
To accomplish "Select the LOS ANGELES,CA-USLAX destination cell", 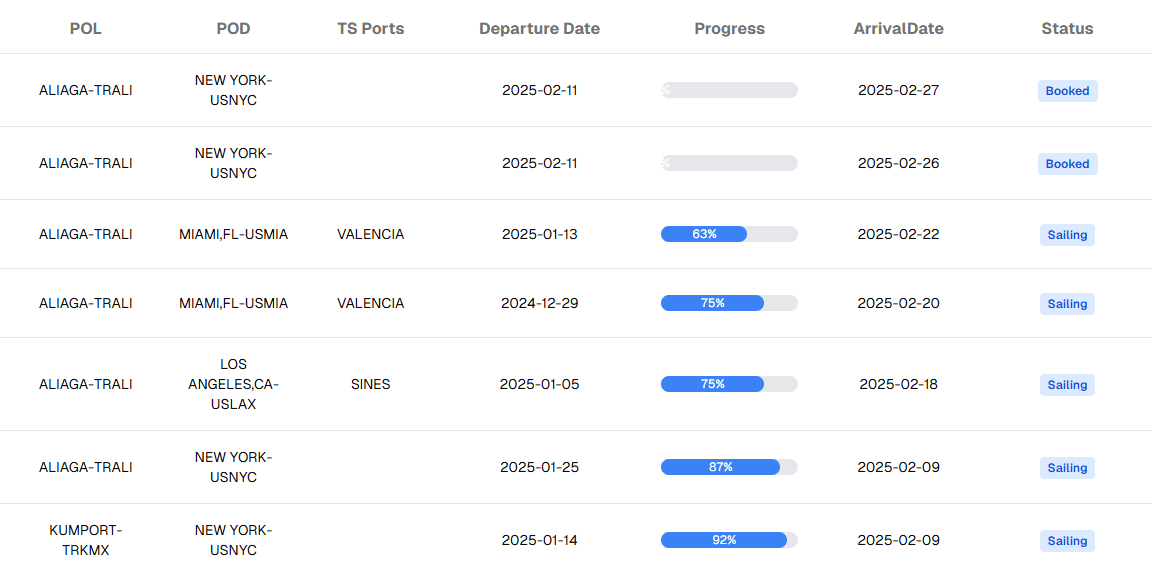I will click(x=233, y=384).
